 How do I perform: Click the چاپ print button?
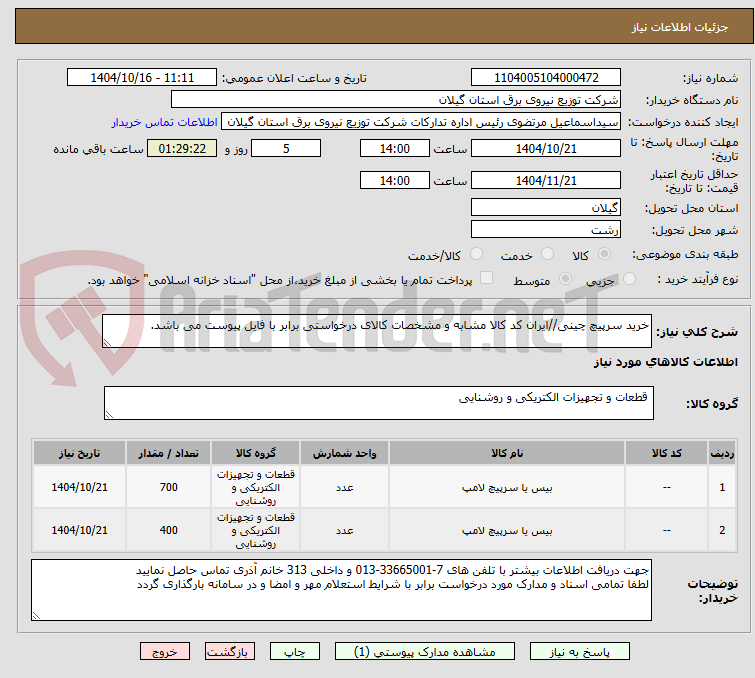[295, 652]
